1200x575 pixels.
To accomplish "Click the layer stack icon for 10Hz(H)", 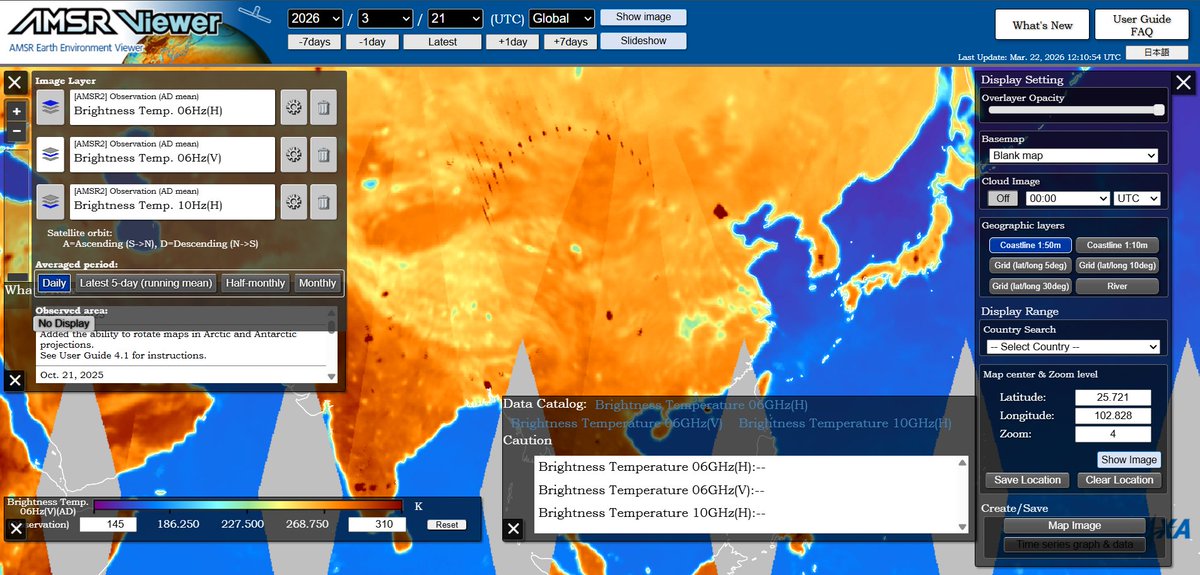I will [51, 201].
